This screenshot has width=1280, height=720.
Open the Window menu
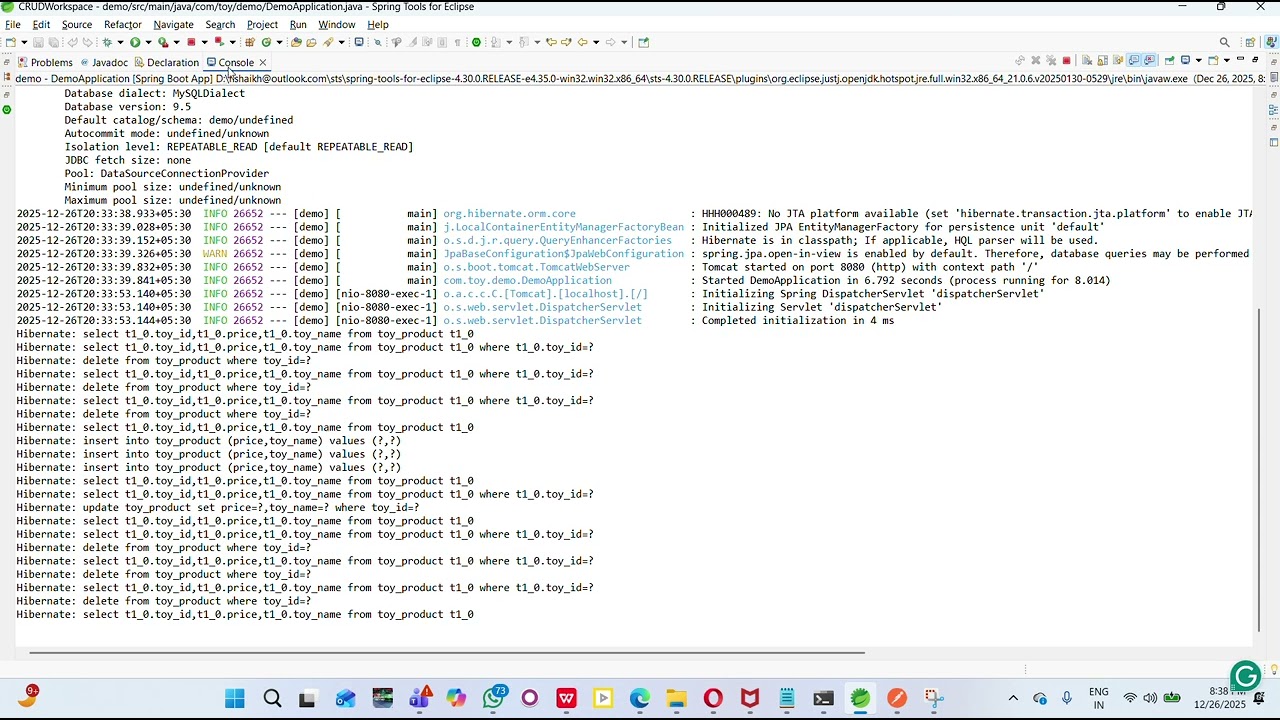click(x=337, y=25)
